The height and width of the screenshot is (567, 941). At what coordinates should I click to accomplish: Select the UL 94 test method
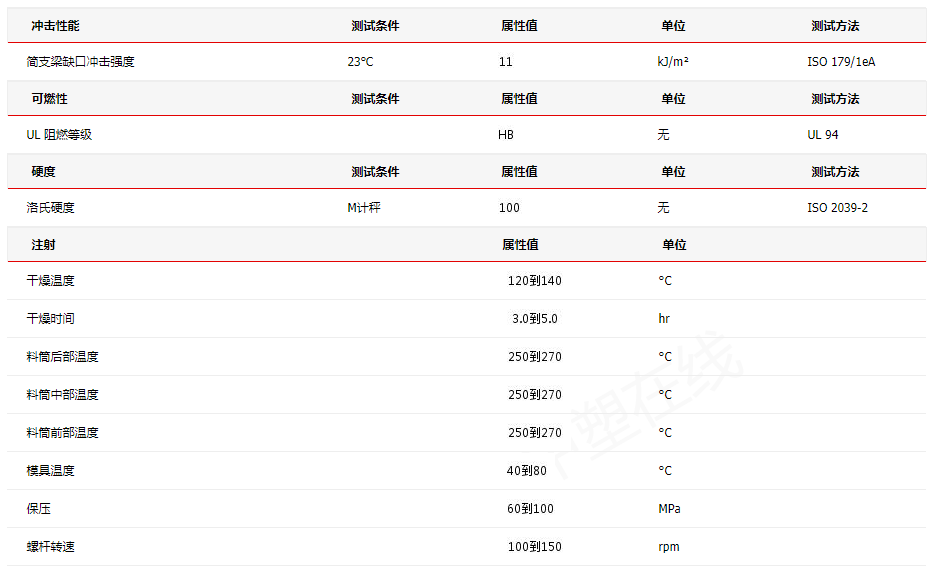point(823,135)
